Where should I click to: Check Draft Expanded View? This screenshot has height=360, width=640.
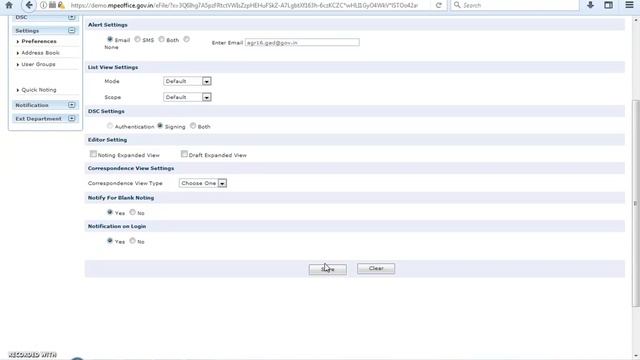[x=184, y=154]
